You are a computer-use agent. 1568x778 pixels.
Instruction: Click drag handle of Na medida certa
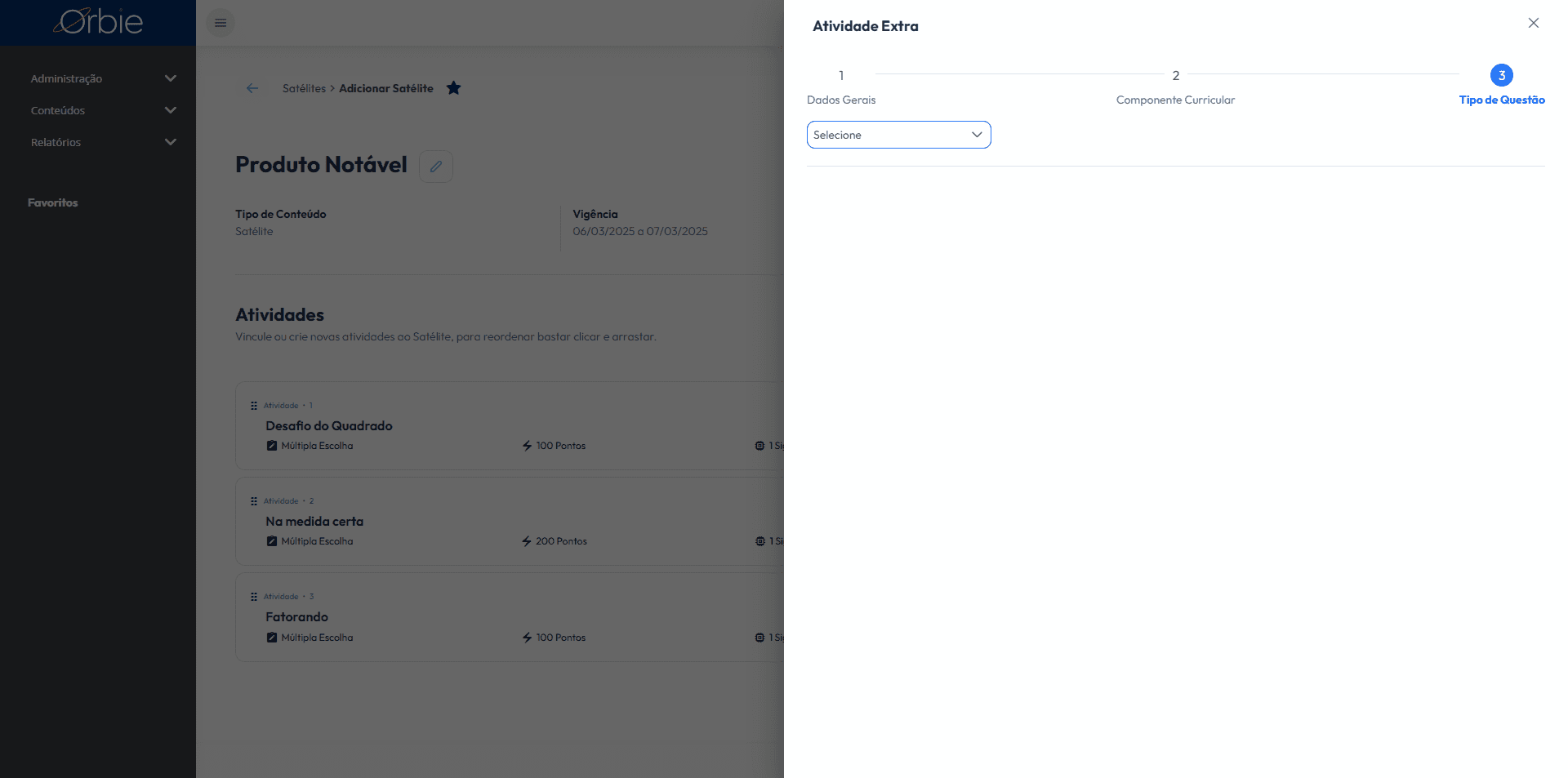tap(254, 501)
